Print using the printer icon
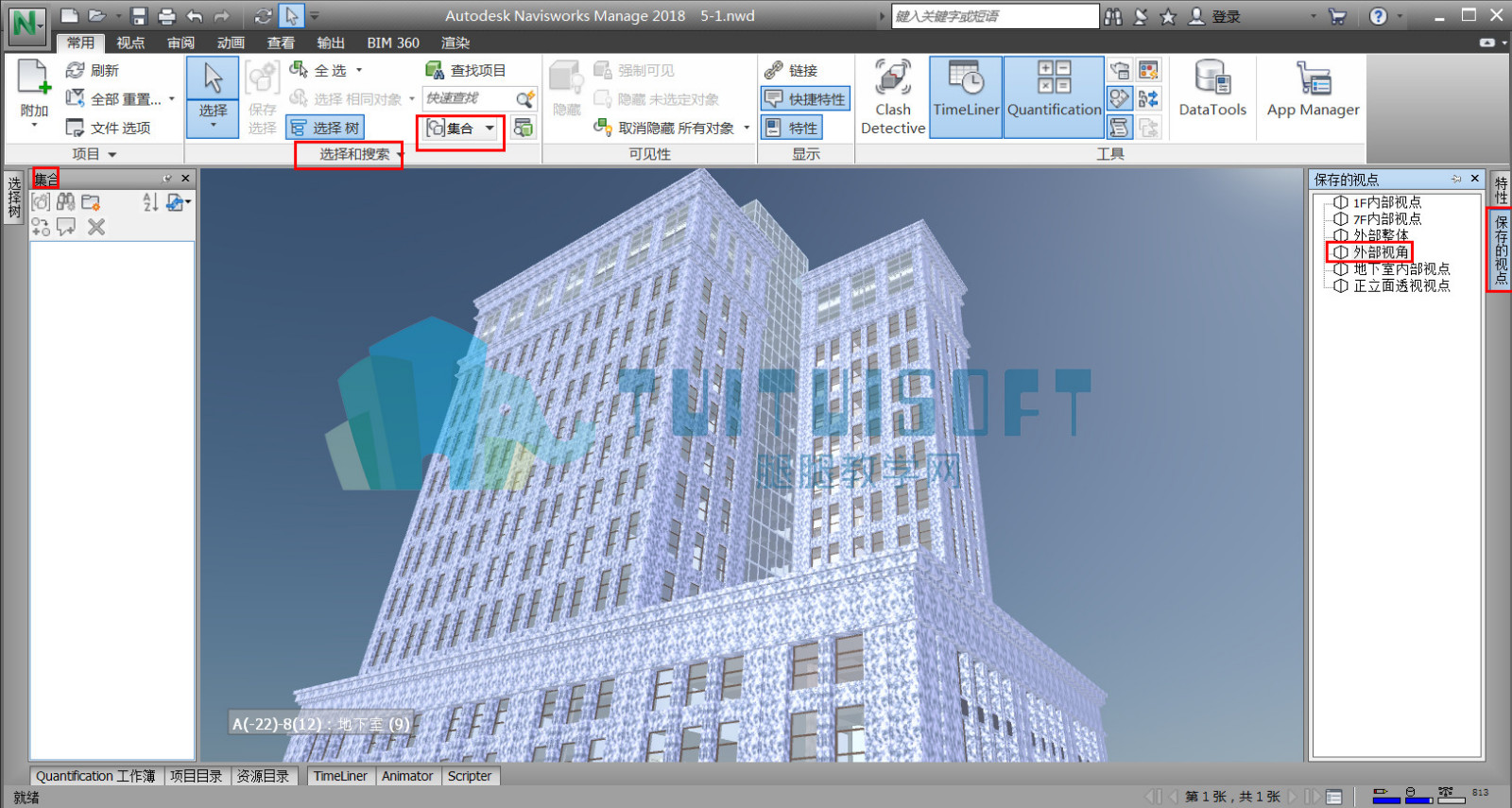Viewport: 1512px width, 808px height. [166, 16]
